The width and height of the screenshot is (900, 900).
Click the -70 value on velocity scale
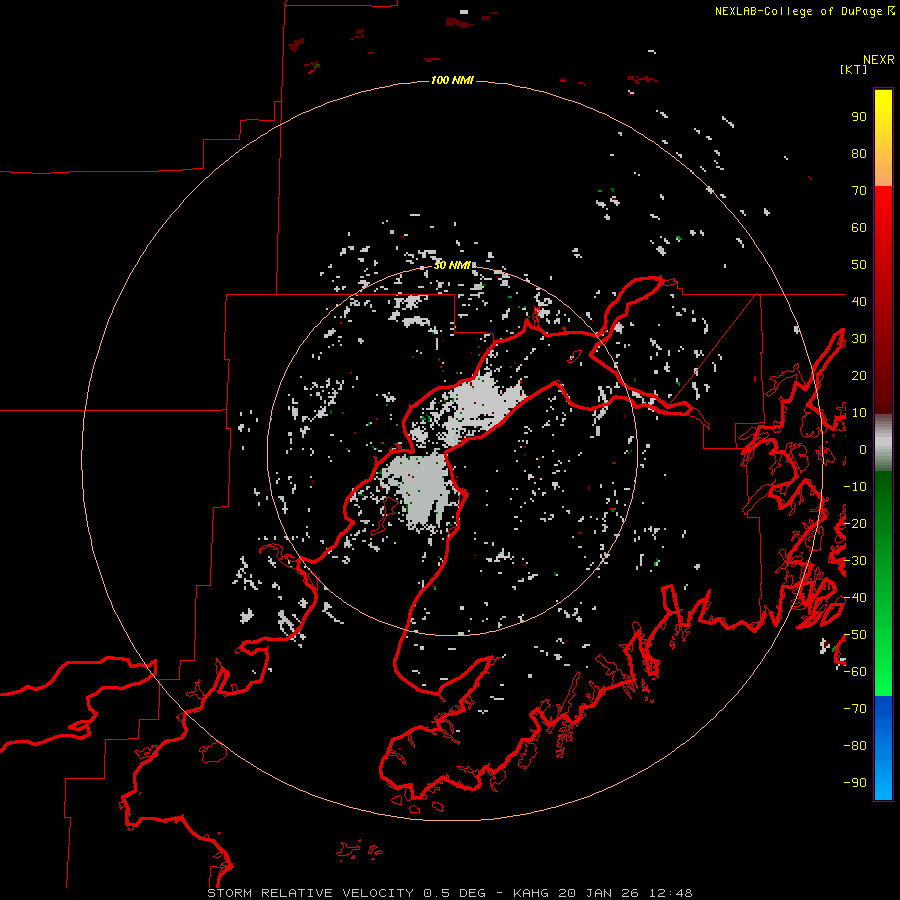tap(855, 709)
